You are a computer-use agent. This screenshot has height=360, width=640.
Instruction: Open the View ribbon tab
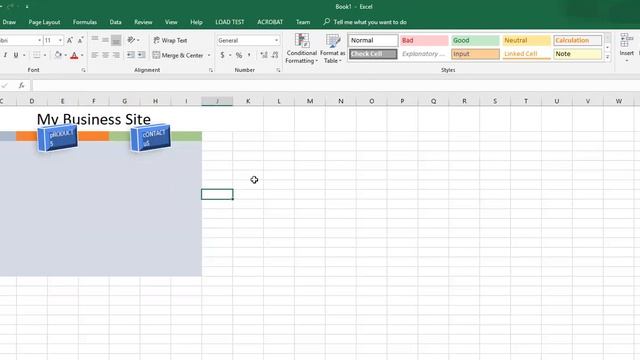pyautogui.click(x=171, y=22)
